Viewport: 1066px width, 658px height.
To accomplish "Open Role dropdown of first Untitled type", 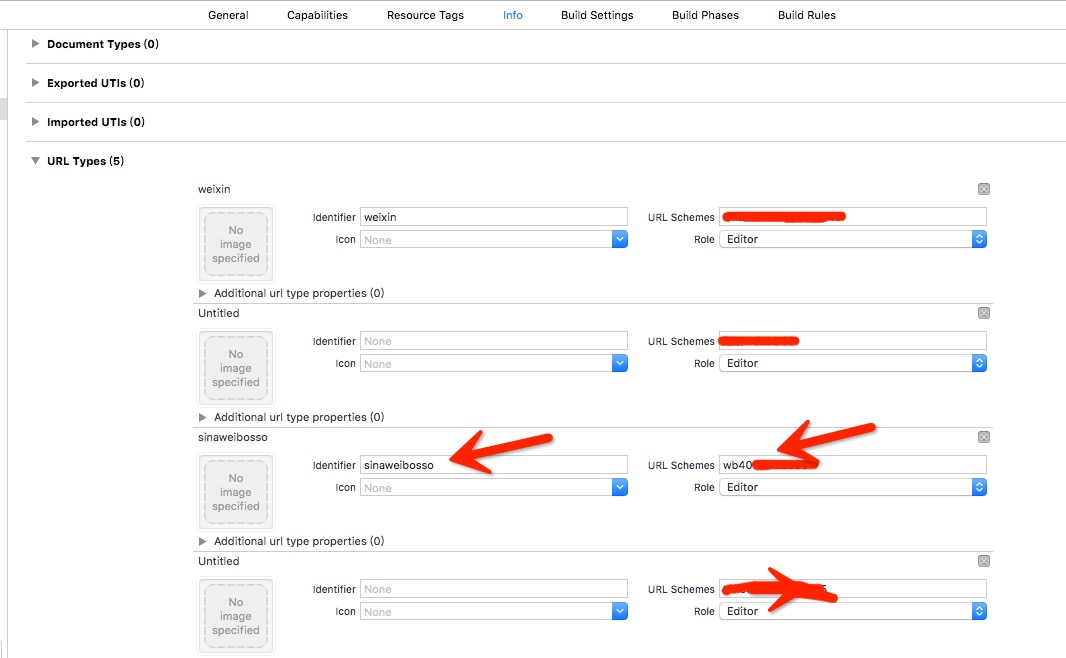I will pos(853,363).
